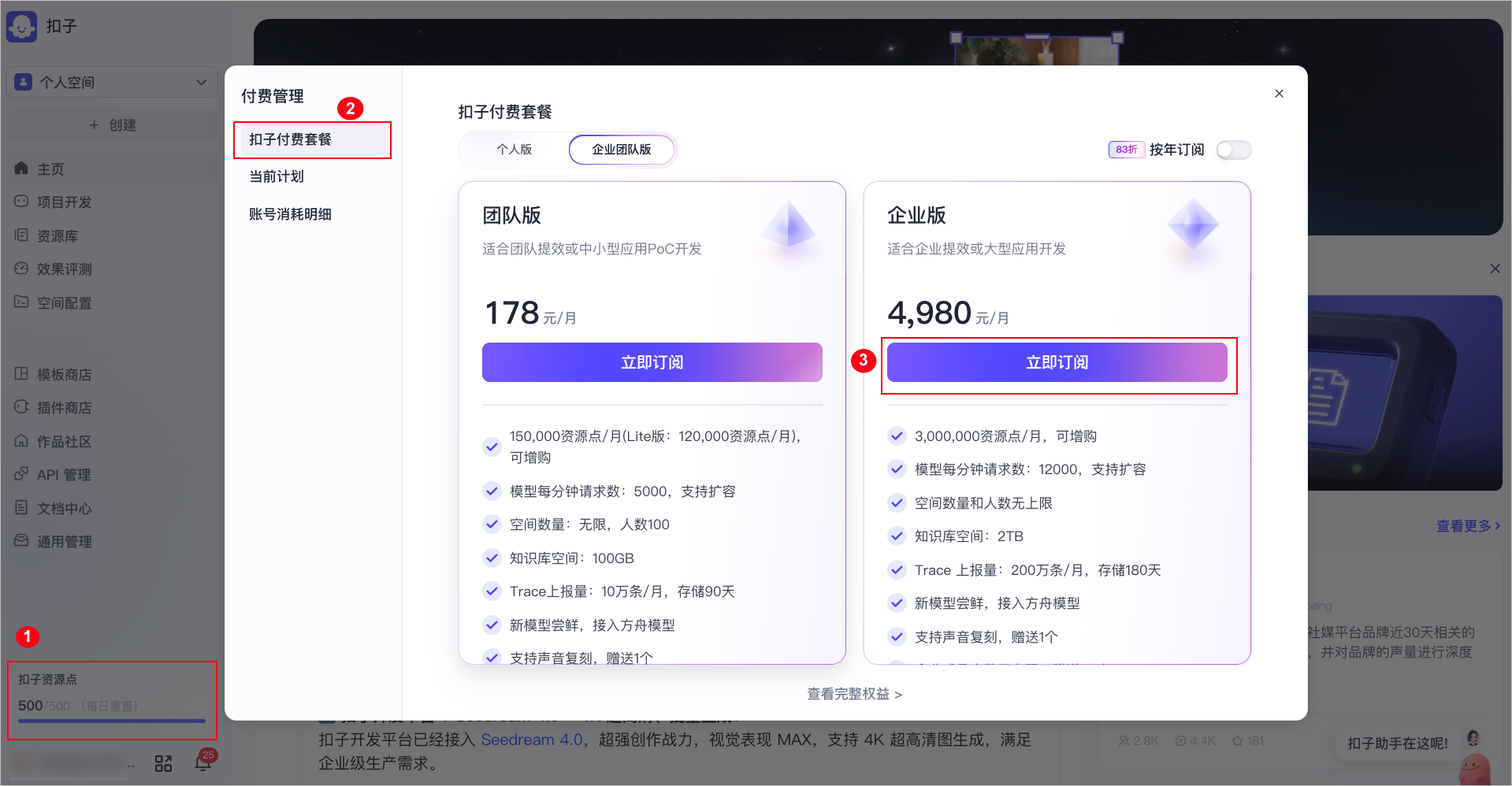This screenshot has width=1512, height=786.
Task: Click the 扣子助手在这里! bubble
Action: (x=1397, y=743)
